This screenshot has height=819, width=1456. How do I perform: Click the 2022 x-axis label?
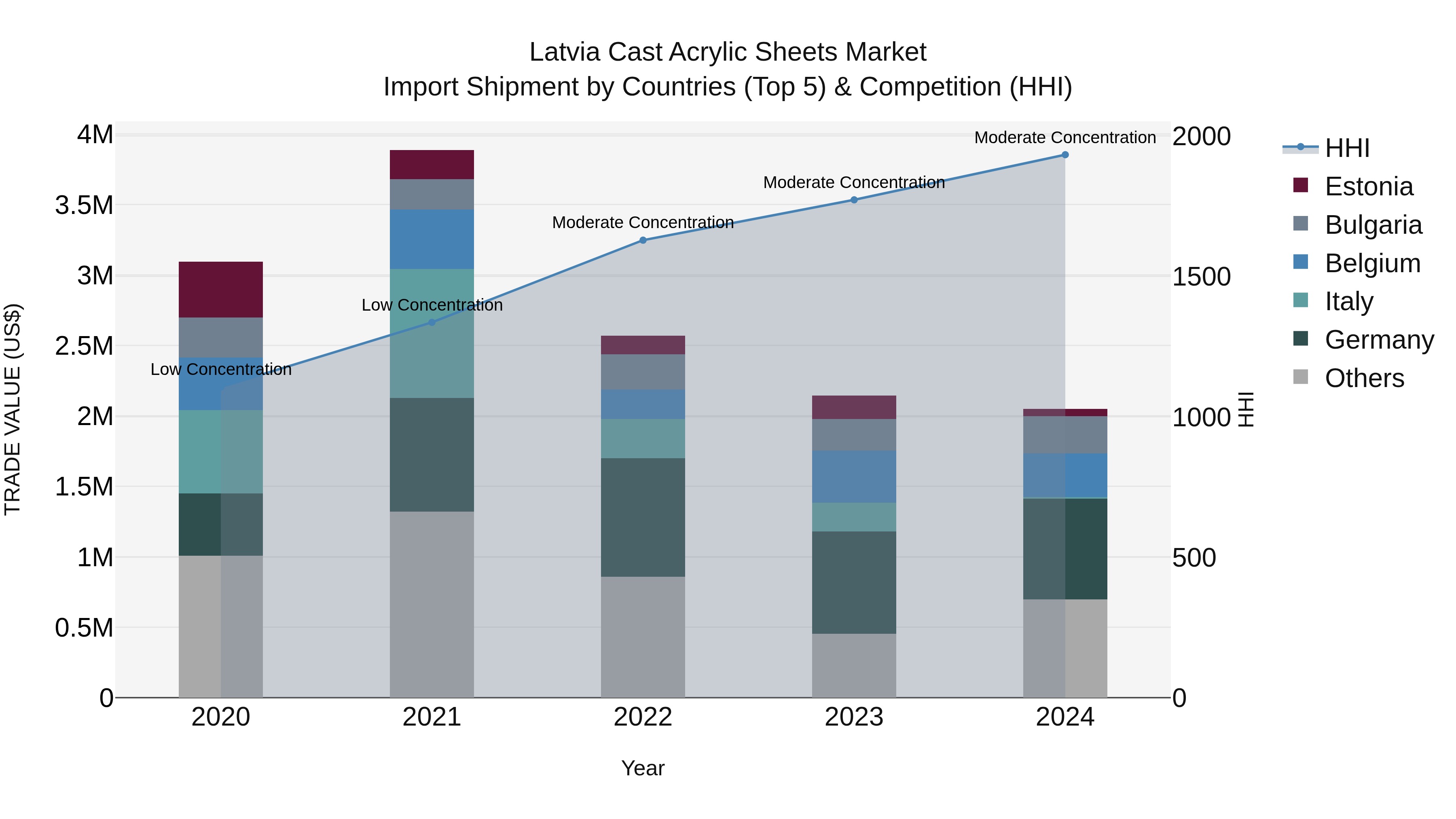[643, 717]
